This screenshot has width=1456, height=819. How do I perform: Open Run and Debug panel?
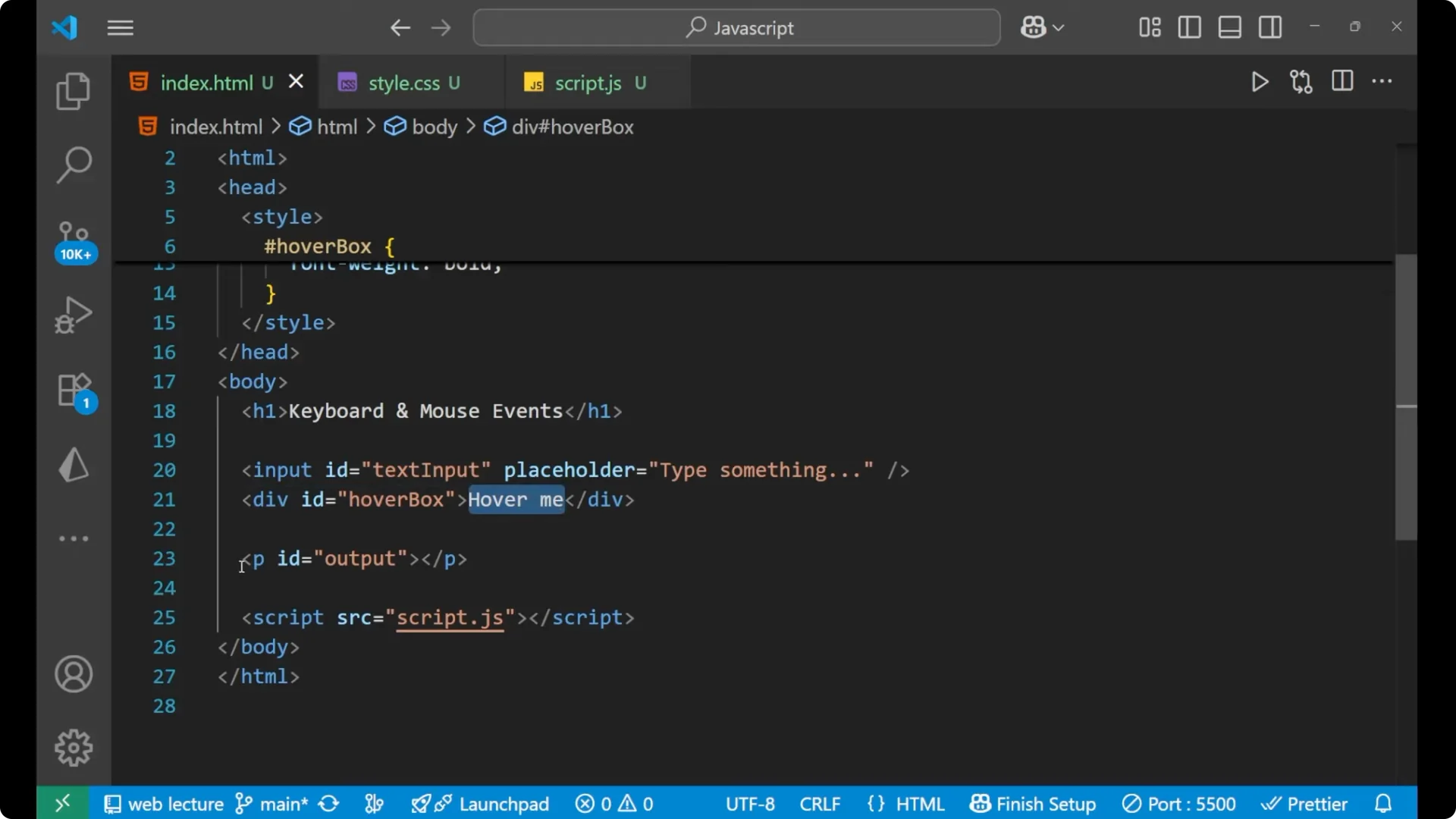point(73,314)
